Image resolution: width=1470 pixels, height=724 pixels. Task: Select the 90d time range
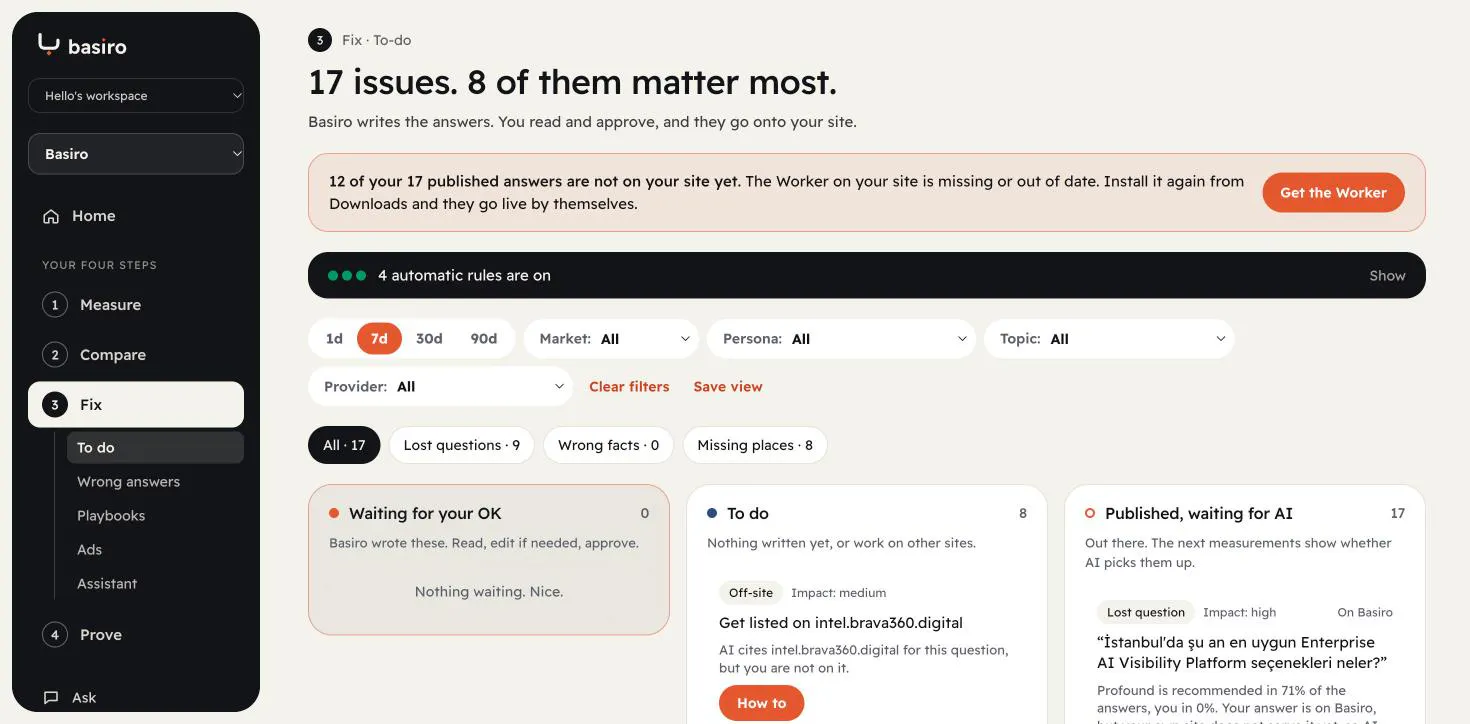point(484,339)
